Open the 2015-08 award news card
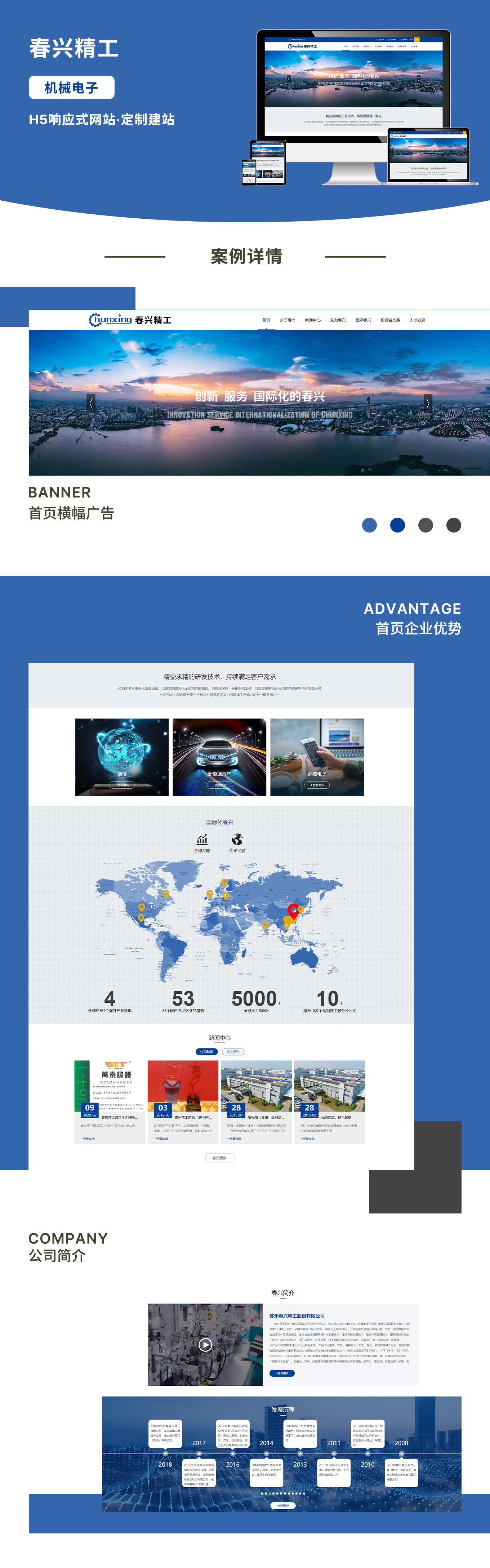The image size is (490, 1568). tap(183, 1102)
